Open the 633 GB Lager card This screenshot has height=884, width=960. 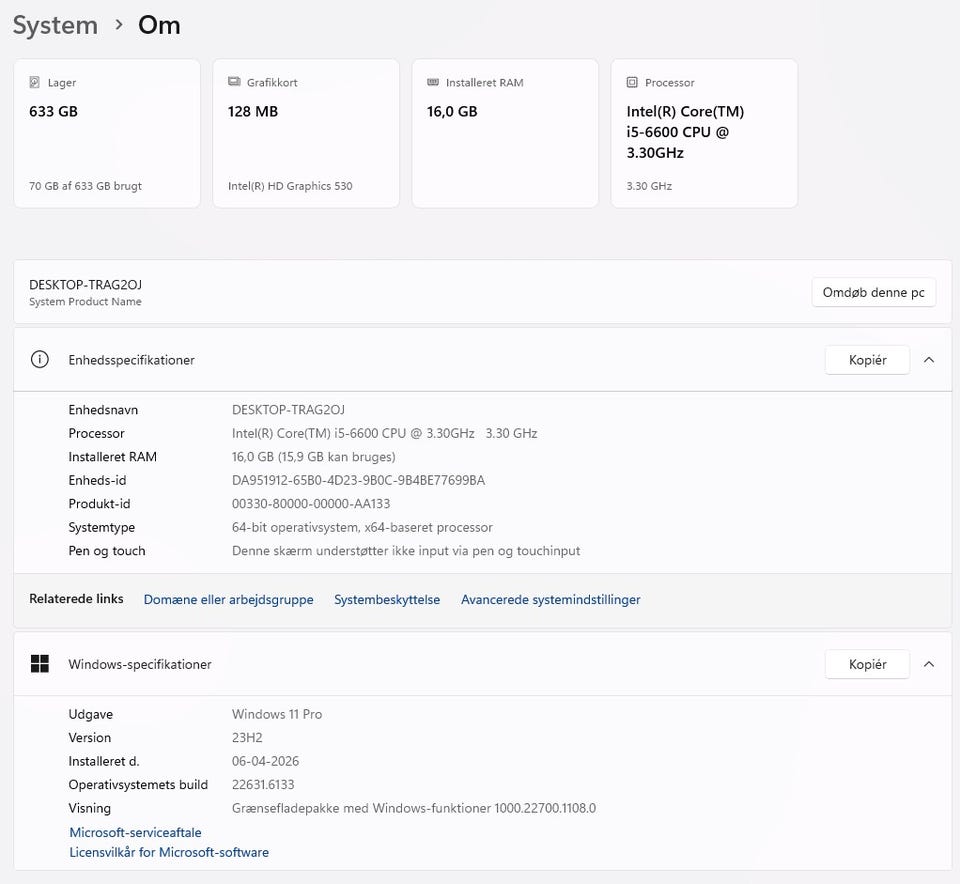[107, 134]
